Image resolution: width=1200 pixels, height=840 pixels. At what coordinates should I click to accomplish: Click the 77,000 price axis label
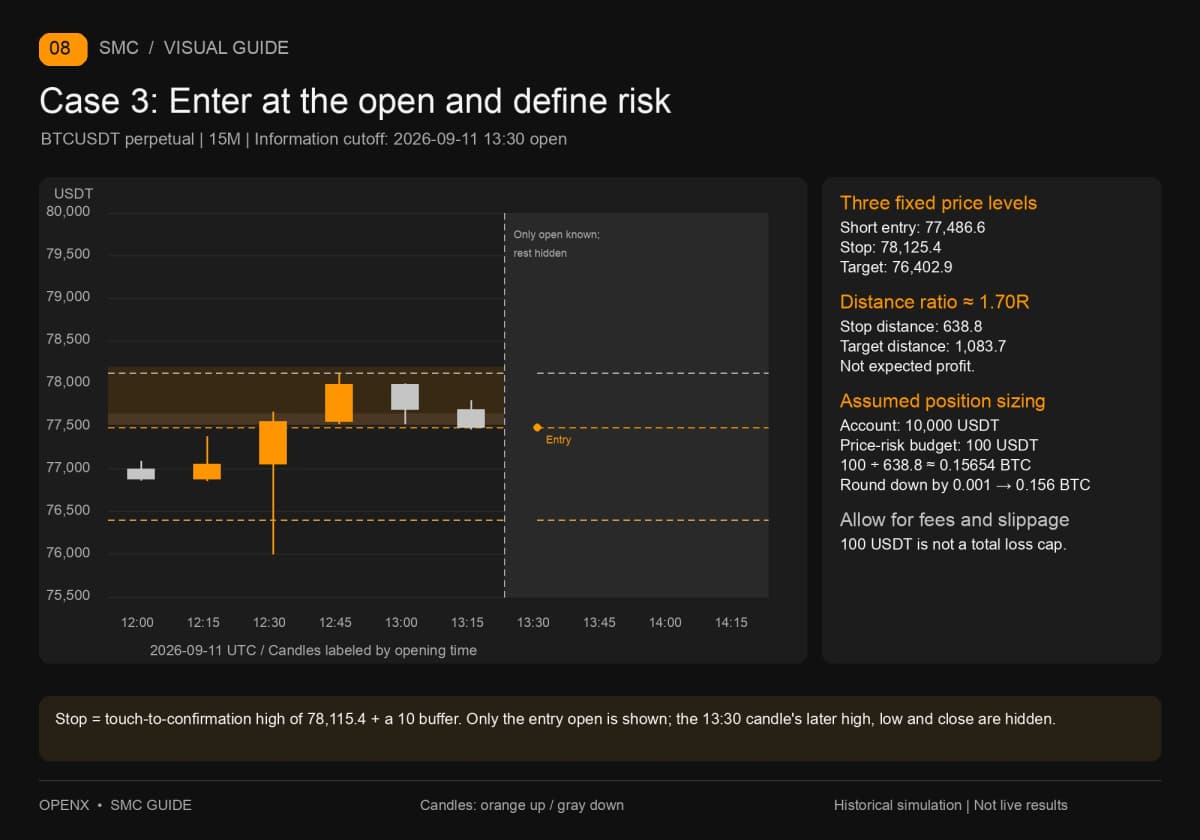click(68, 468)
